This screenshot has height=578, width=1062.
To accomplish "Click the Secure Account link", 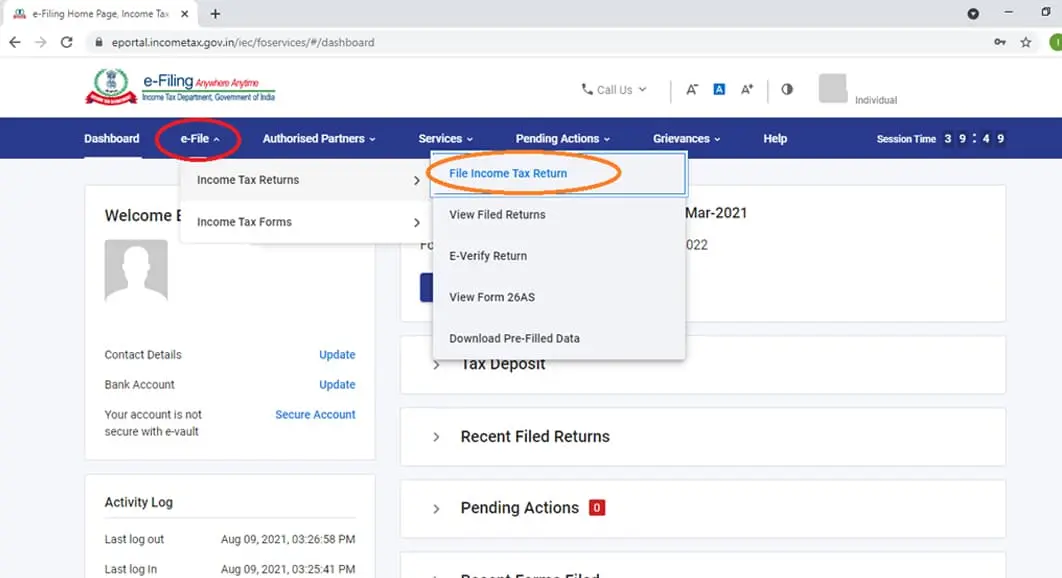I will click(315, 414).
